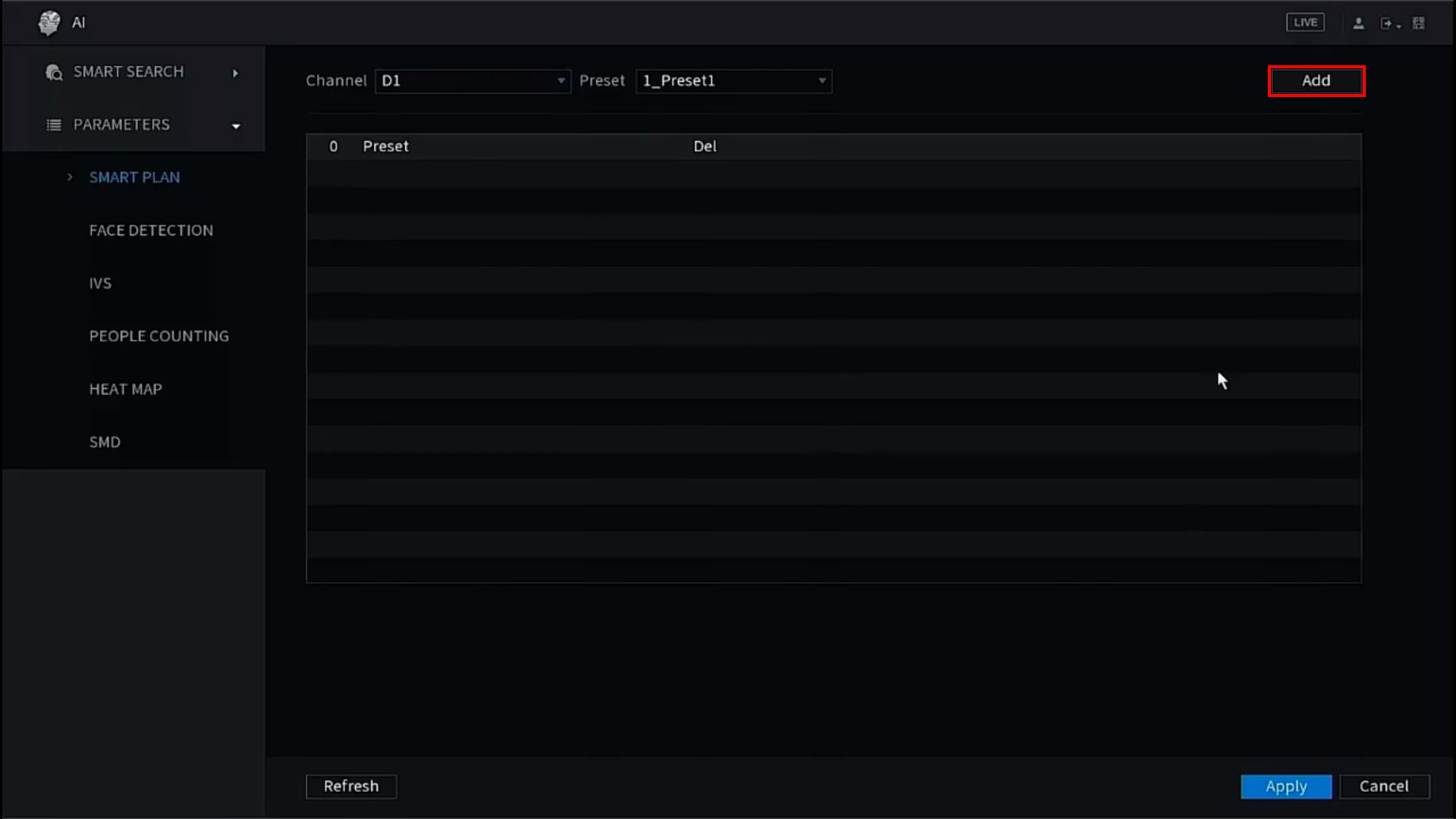Open Heat Map settings

point(126,389)
